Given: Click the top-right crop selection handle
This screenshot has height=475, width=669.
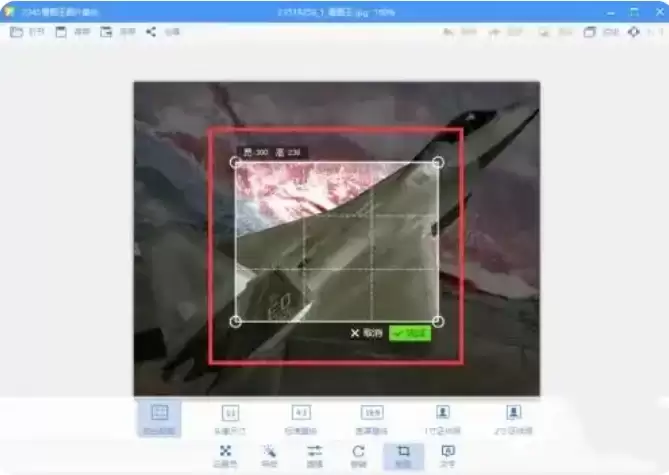Looking at the screenshot, I should [x=438, y=162].
